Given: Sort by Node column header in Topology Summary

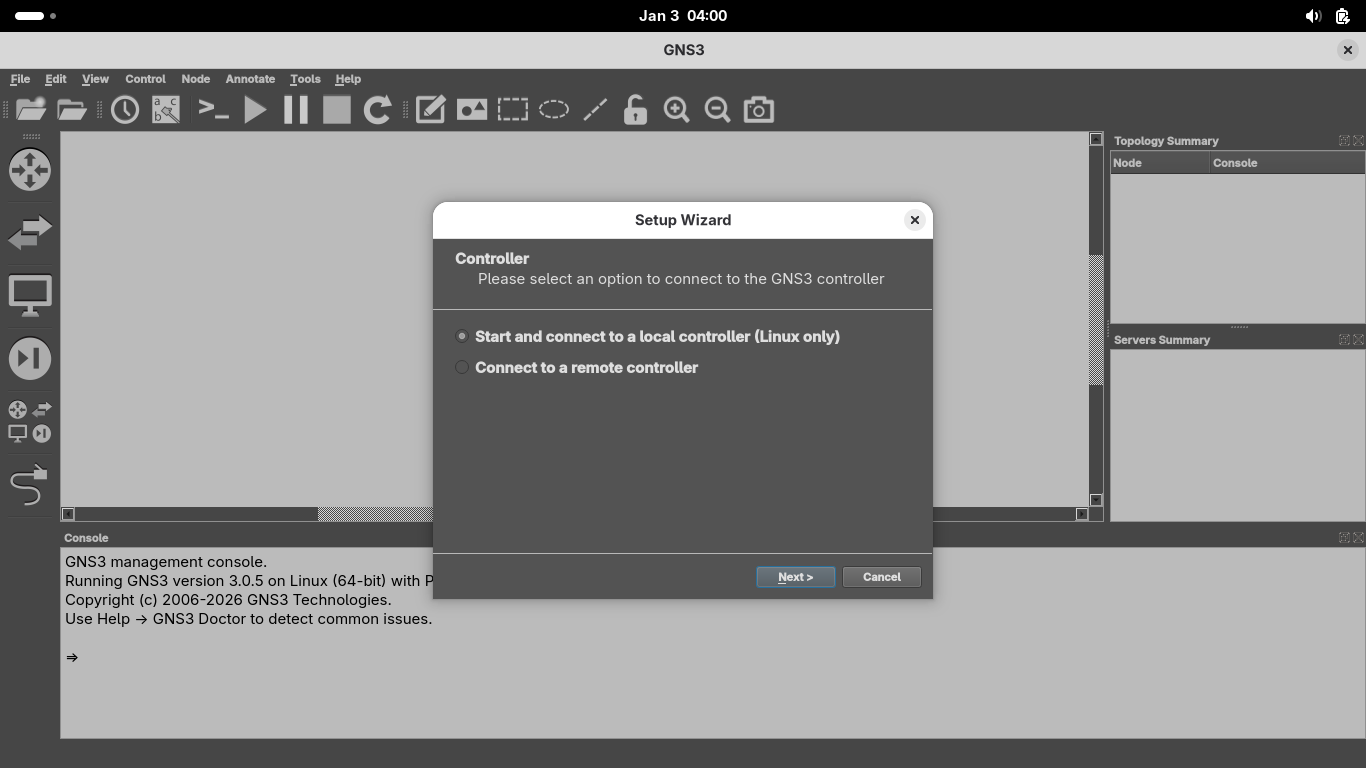Looking at the screenshot, I should click(1159, 163).
